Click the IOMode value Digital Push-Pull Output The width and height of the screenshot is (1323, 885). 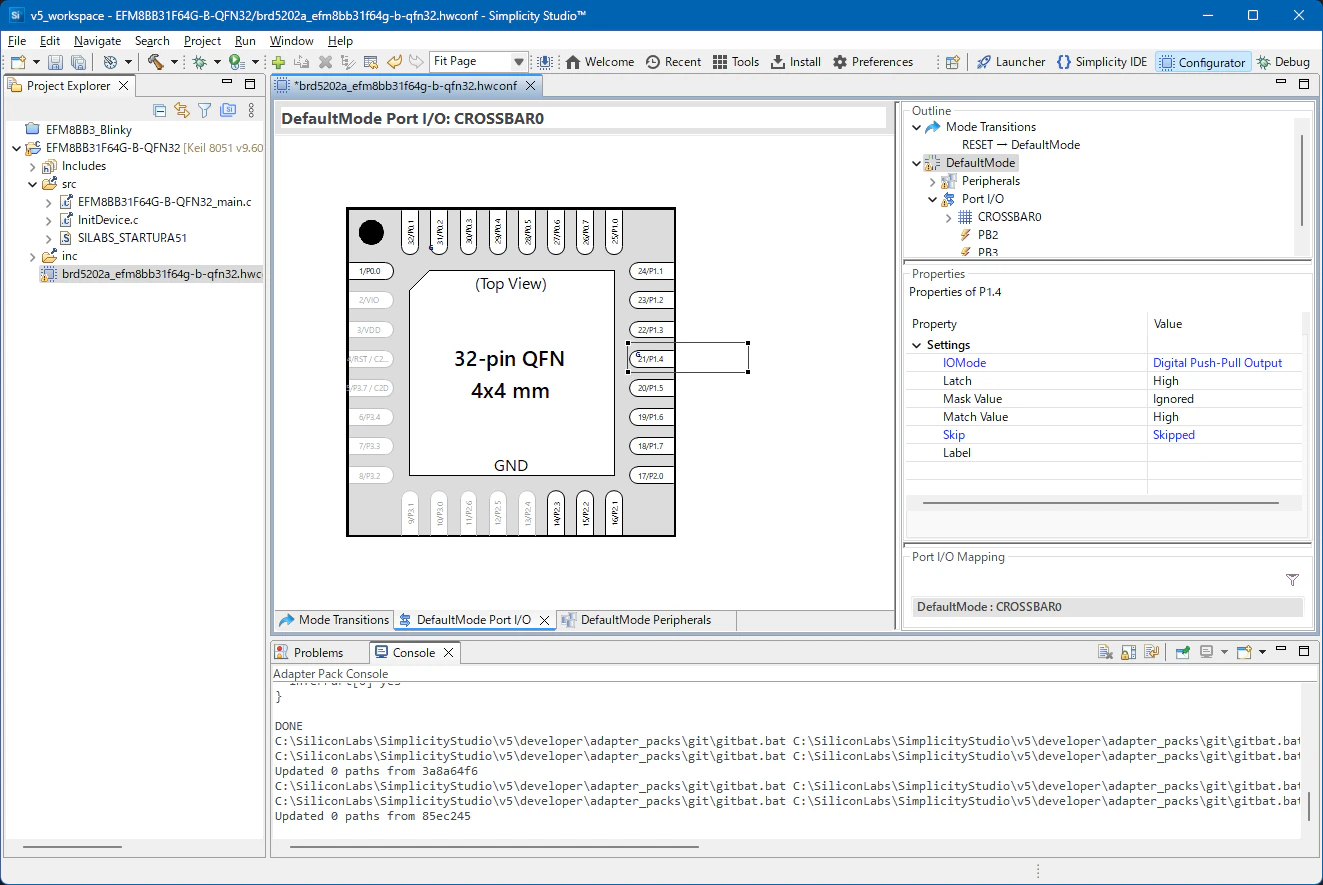point(1217,363)
